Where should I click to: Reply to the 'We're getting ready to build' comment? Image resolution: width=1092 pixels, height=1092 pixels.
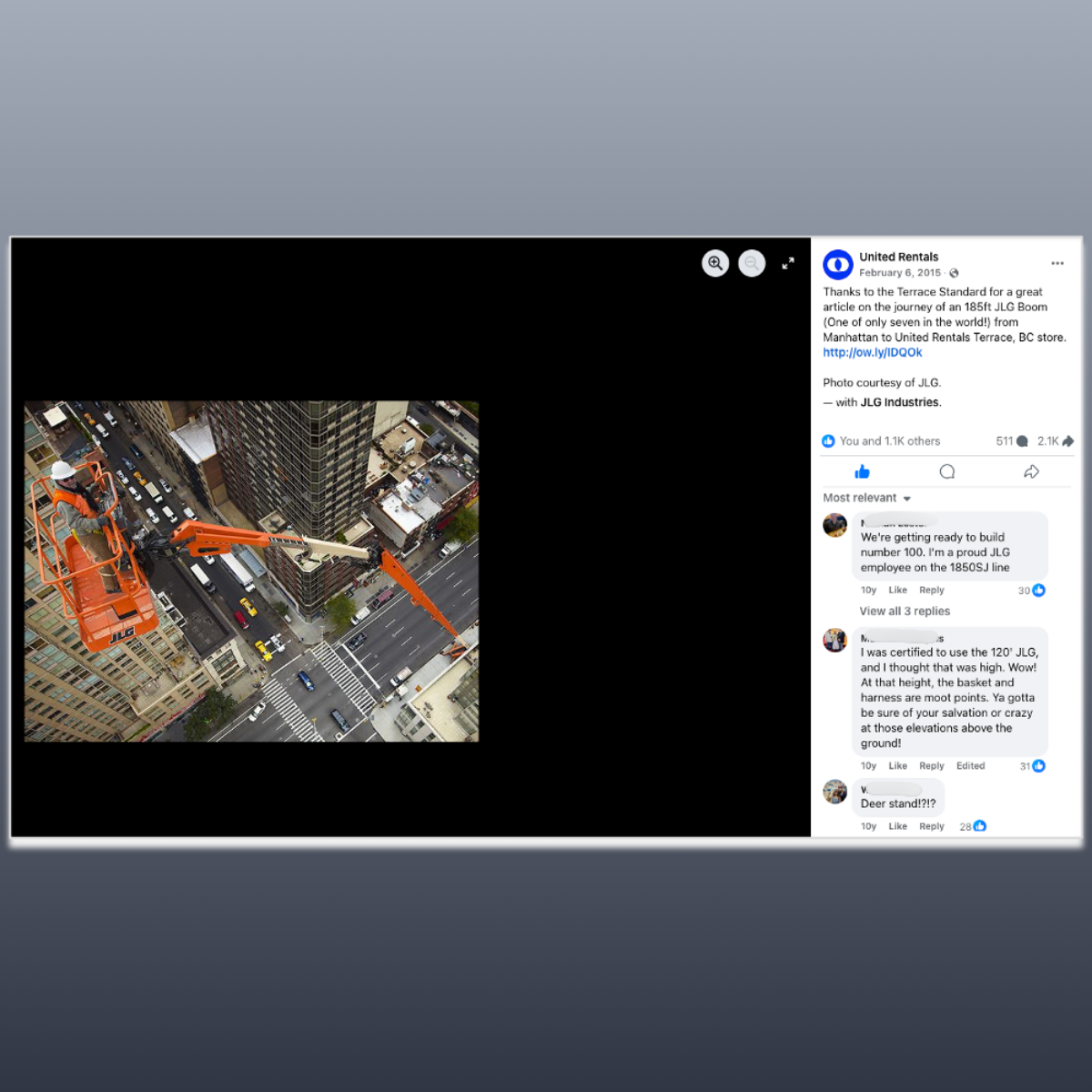pos(932,591)
